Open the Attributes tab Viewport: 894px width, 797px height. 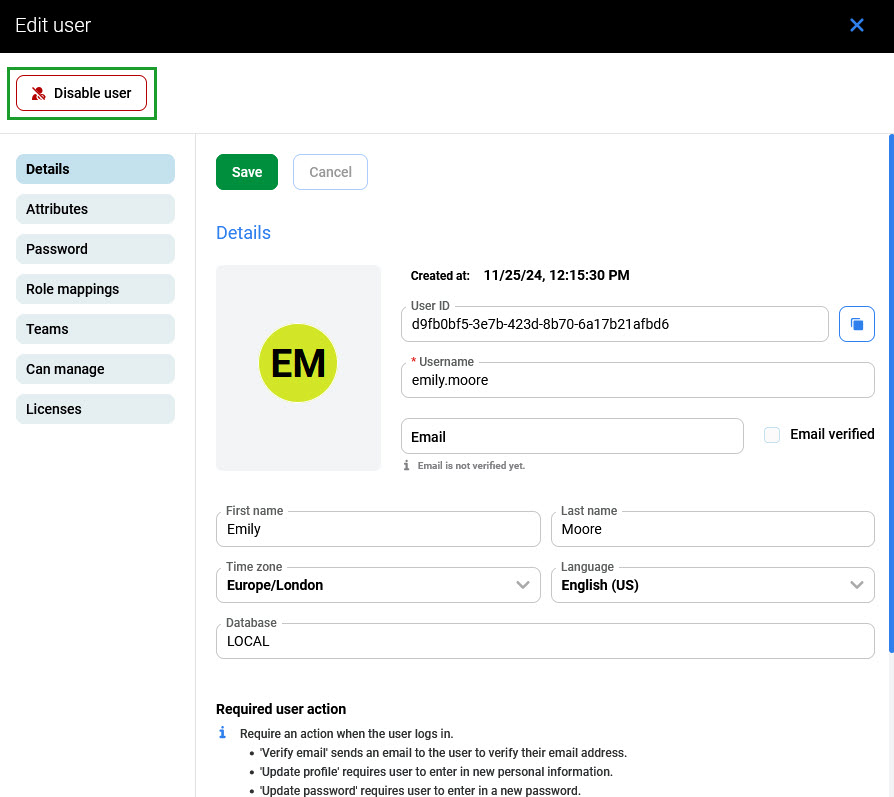click(x=95, y=209)
